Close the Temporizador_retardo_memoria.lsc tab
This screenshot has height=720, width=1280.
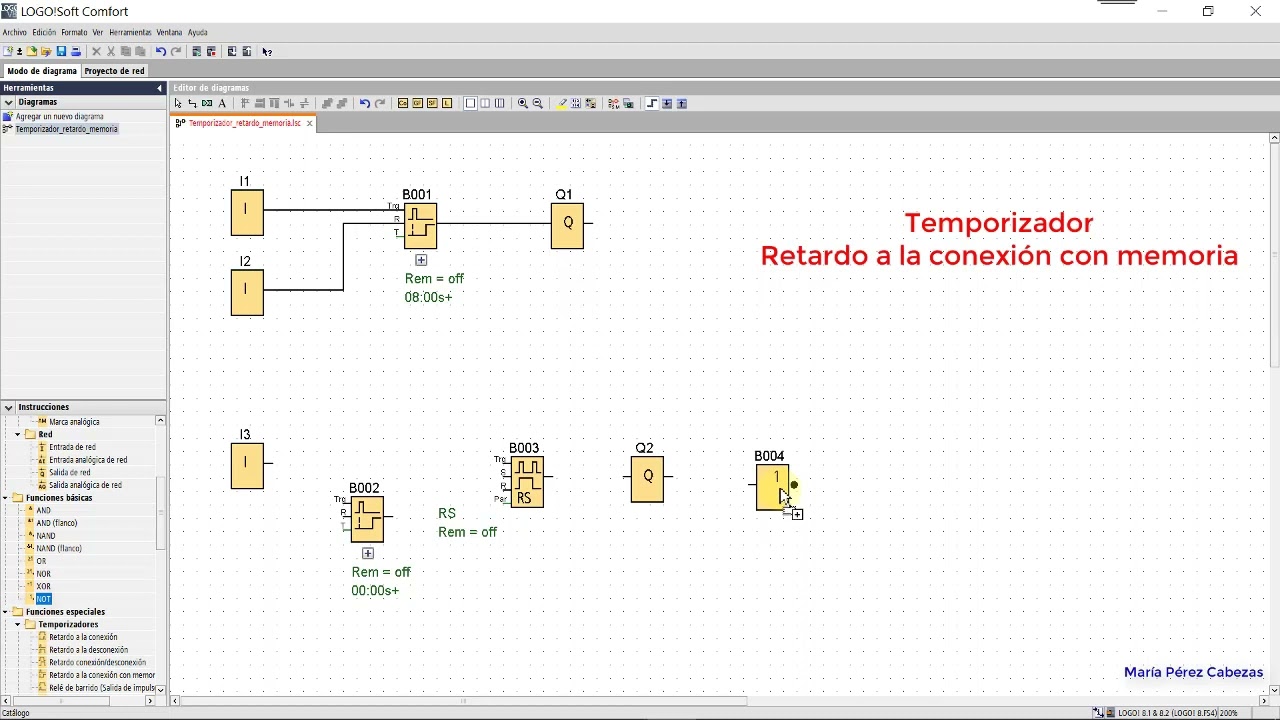[x=310, y=124]
